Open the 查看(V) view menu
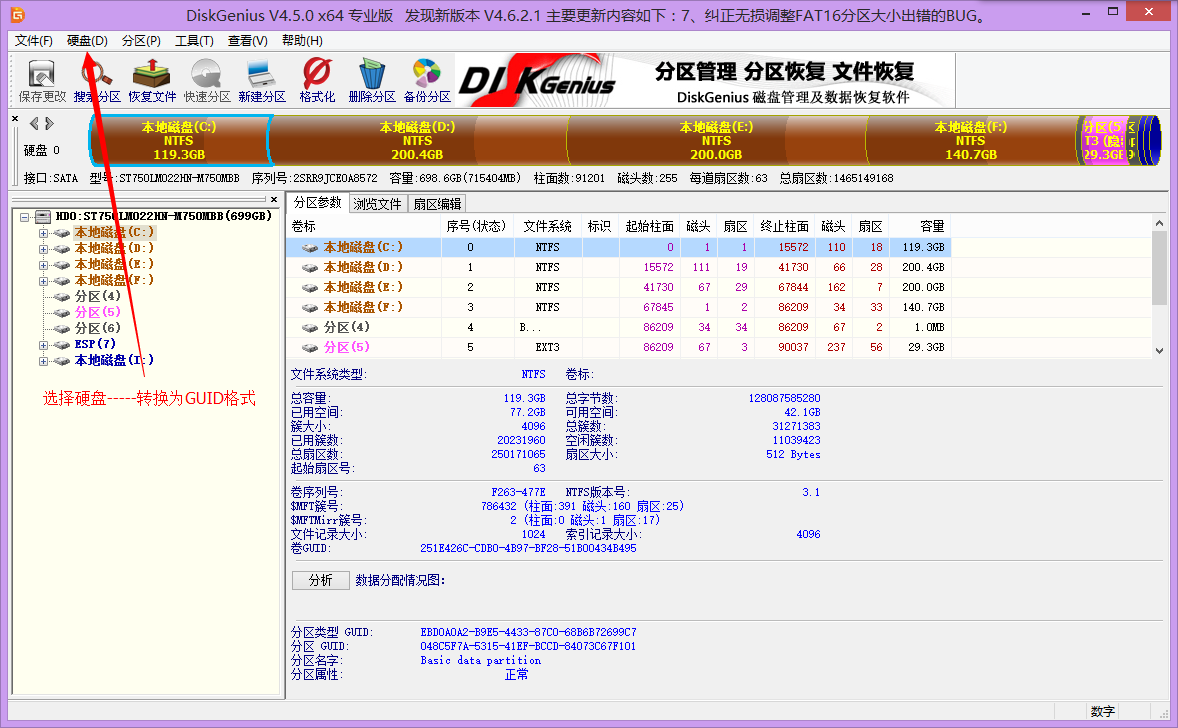 click(248, 41)
